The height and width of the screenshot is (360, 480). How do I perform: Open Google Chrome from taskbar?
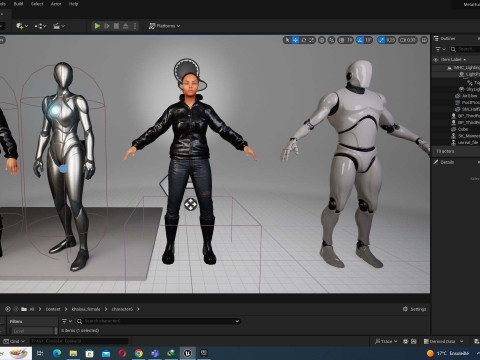[139, 353]
